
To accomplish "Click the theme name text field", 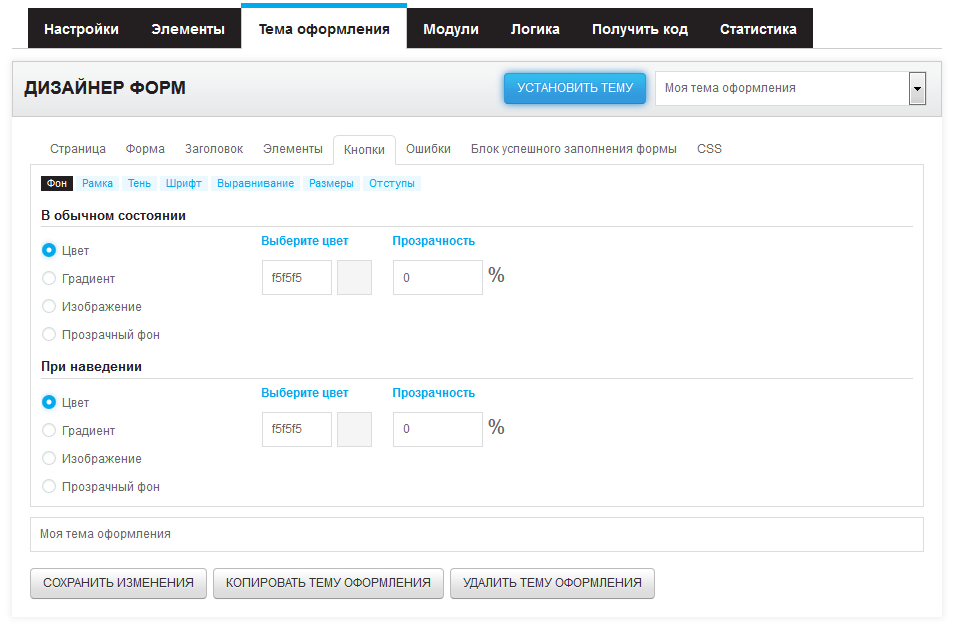I will (x=477, y=534).
